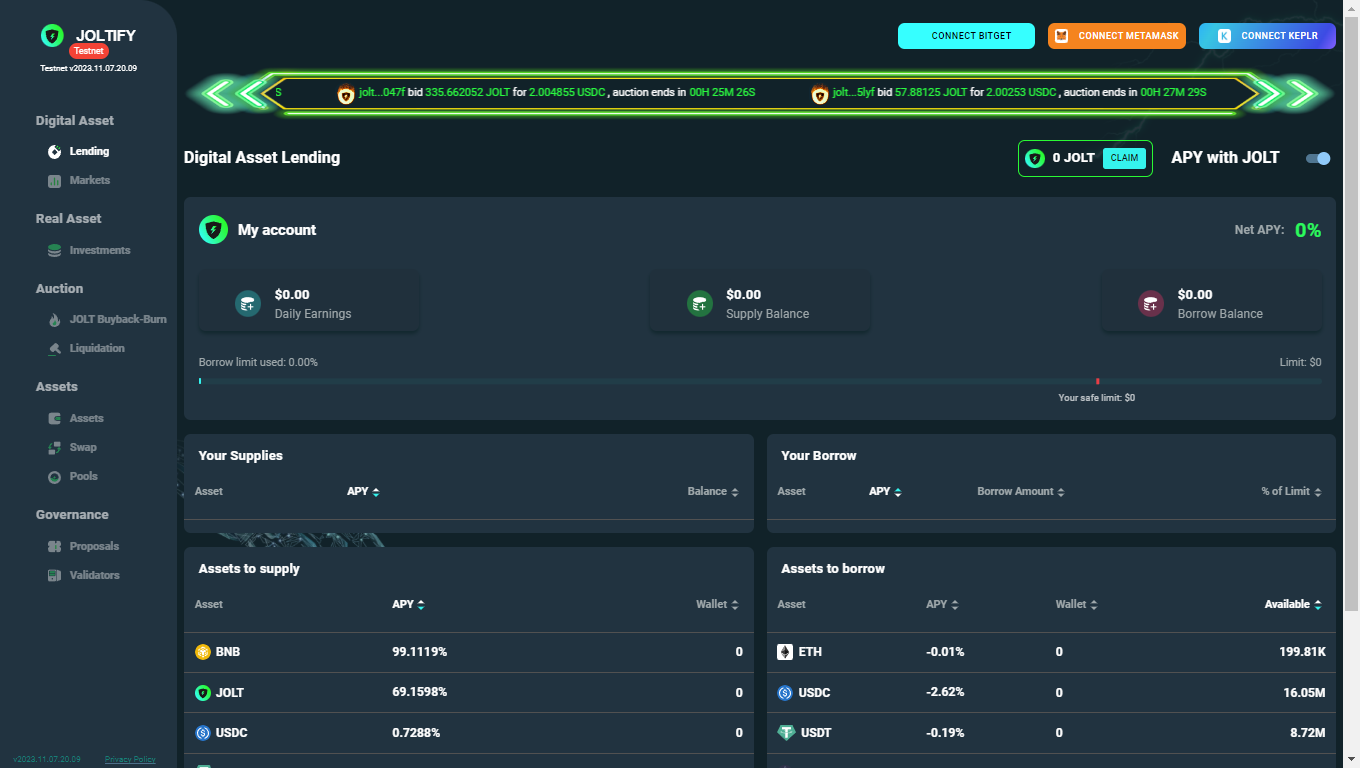Image resolution: width=1360 pixels, height=768 pixels.
Task: Sort Assets to borrow by Available
Action: (x=1294, y=605)
